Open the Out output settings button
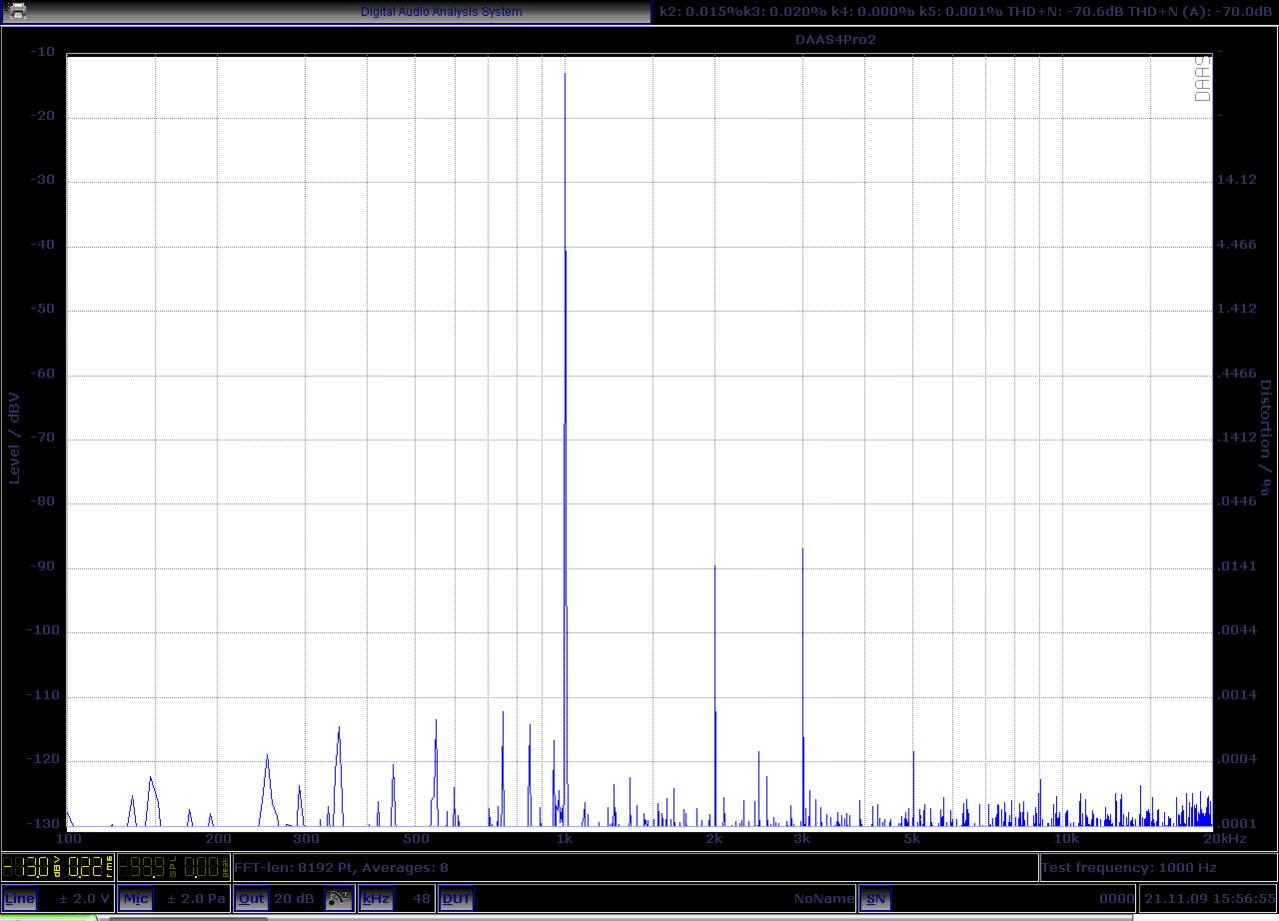This screenshot has height=921, width=1279. click(252, 898)
